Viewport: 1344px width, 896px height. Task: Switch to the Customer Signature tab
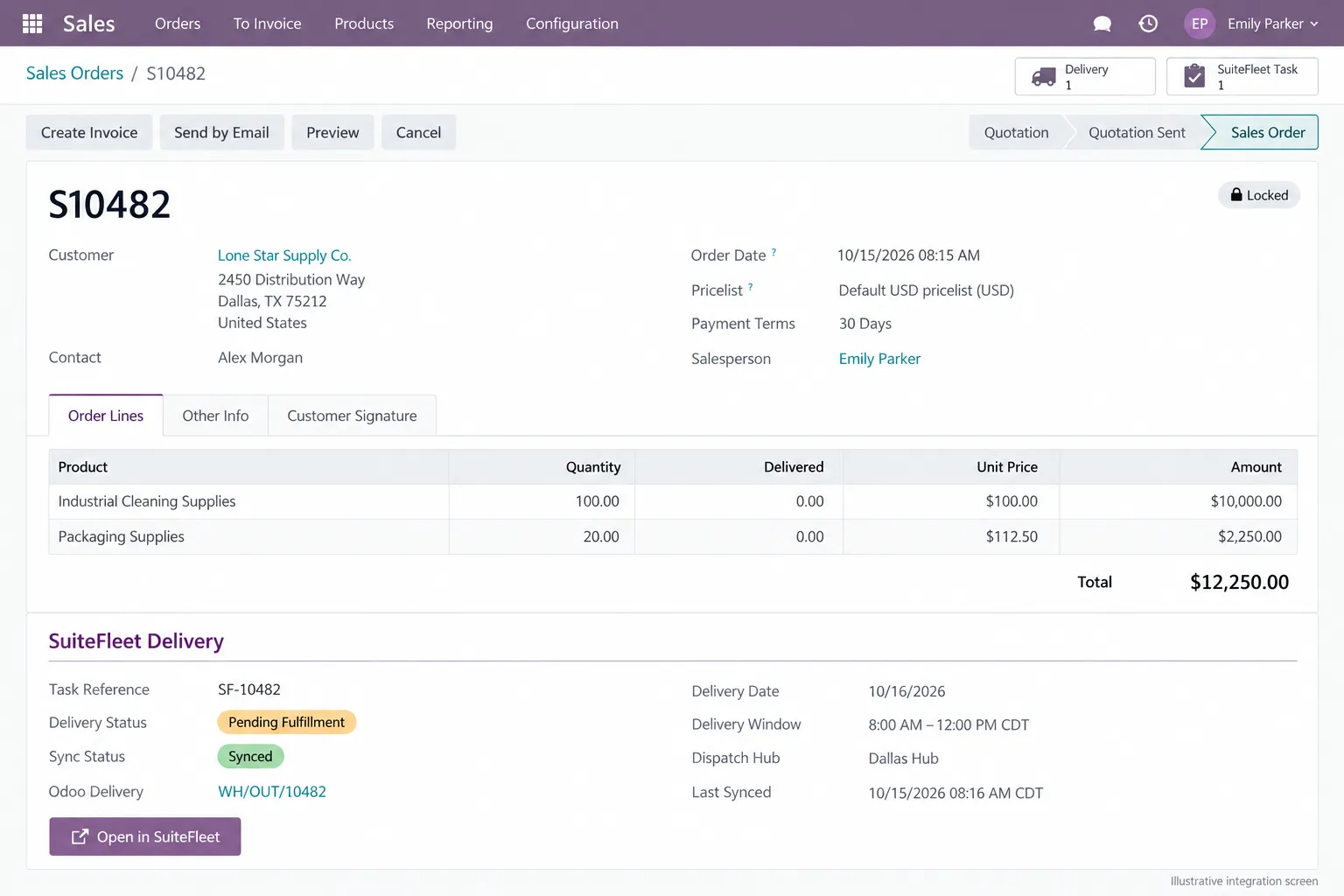tap(352, 416)
